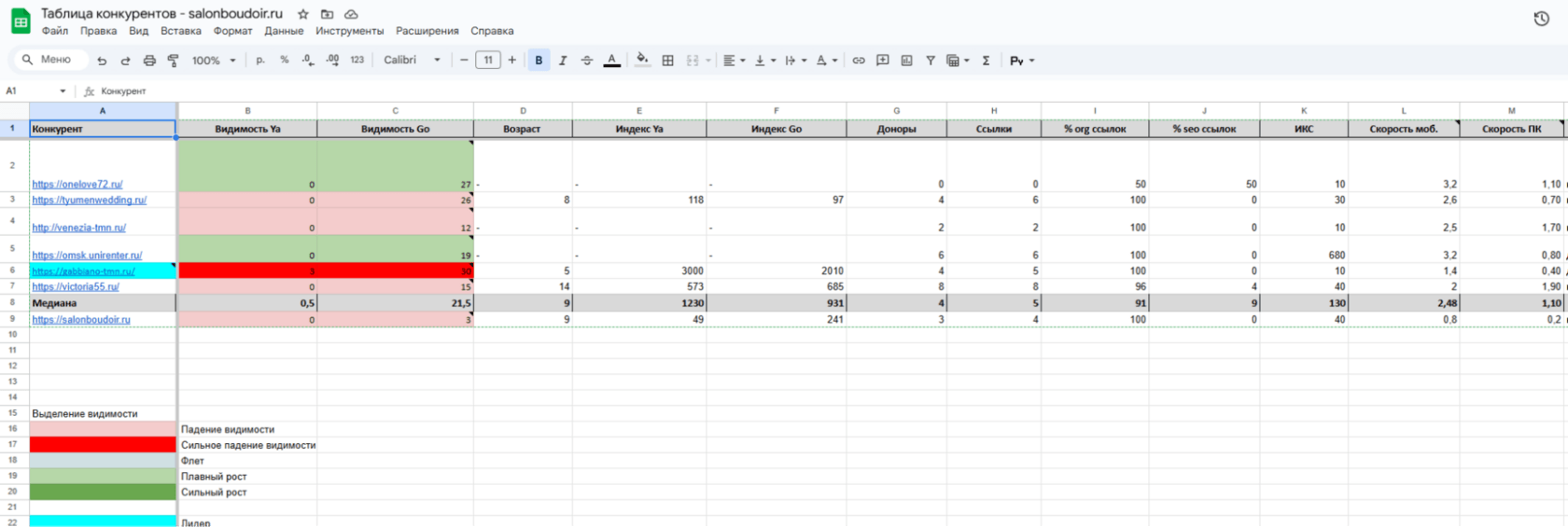Open version history clock icon

coord(1541,19)
